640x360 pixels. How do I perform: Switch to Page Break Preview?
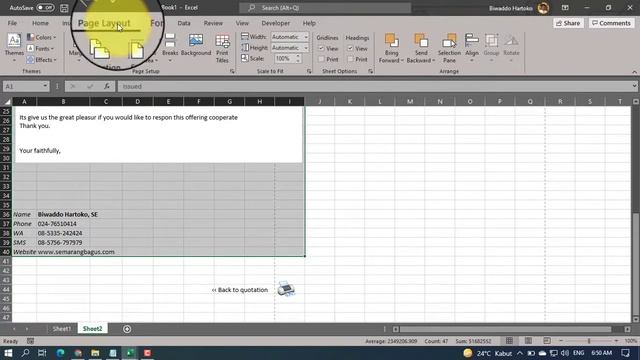(x=547, y=341)
